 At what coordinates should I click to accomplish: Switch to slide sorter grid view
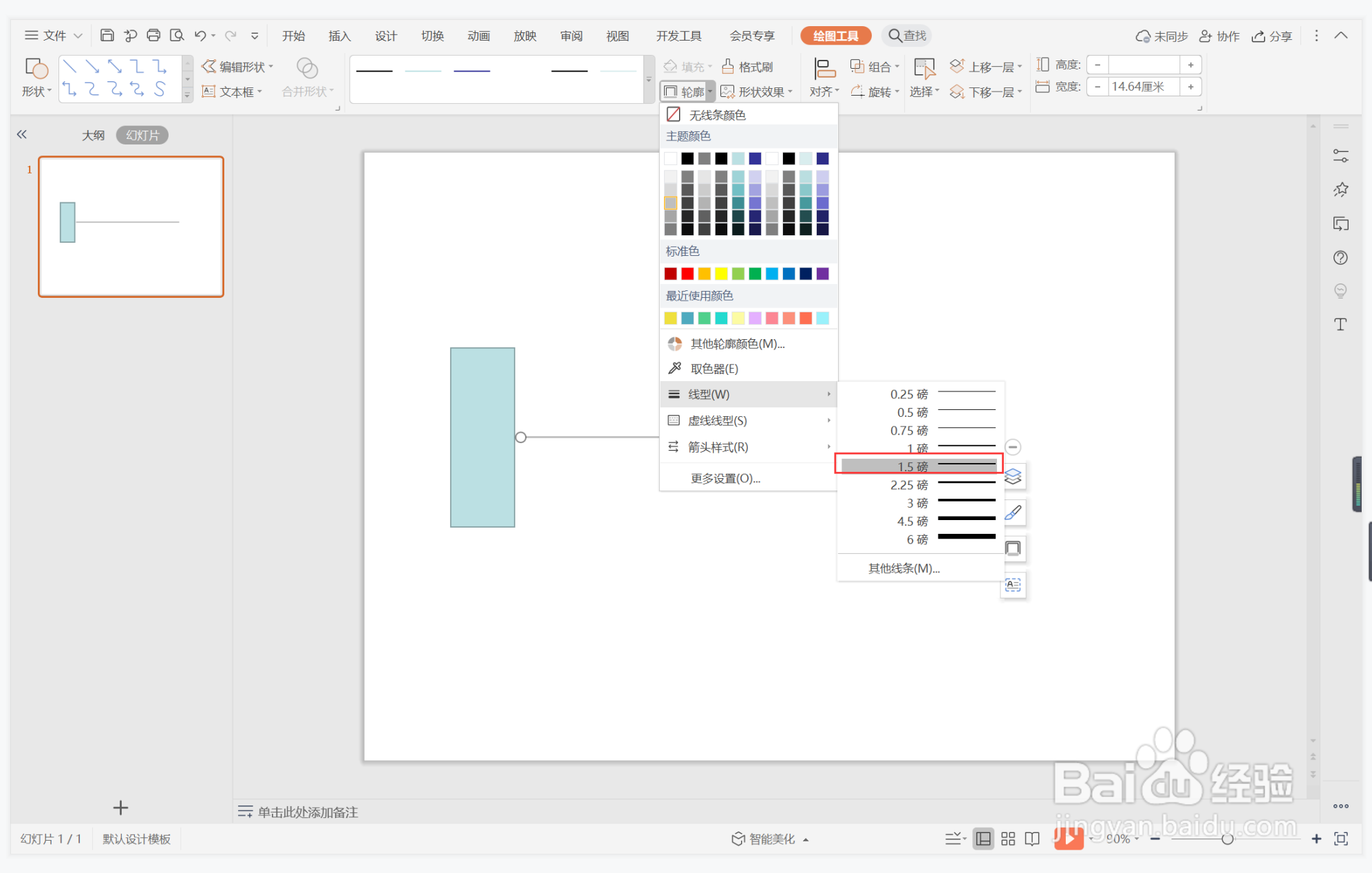click(x=1008, y=839)
